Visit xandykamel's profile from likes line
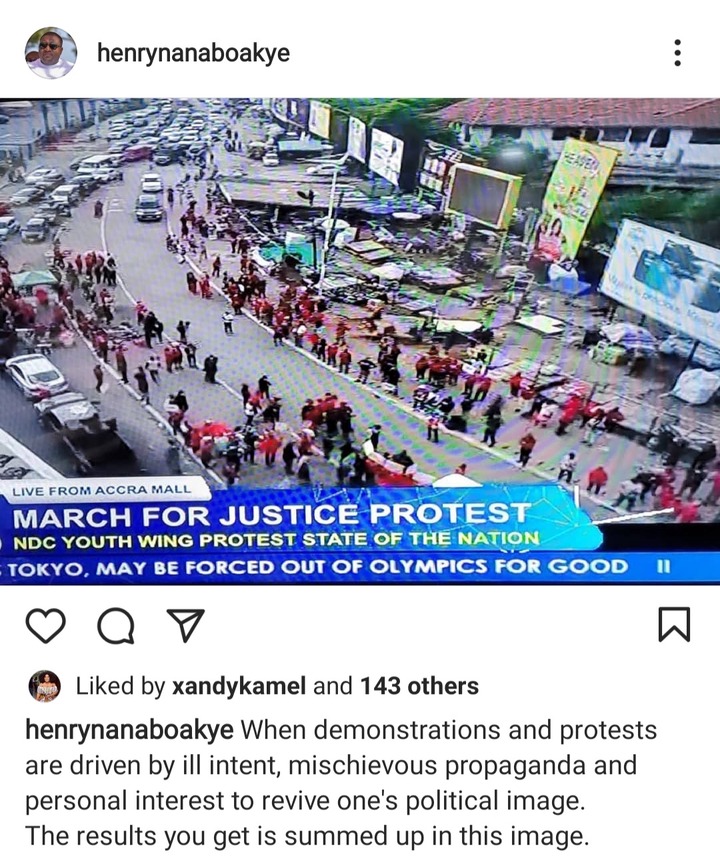Viewport: 720px width, 858px height. point(239,686)
